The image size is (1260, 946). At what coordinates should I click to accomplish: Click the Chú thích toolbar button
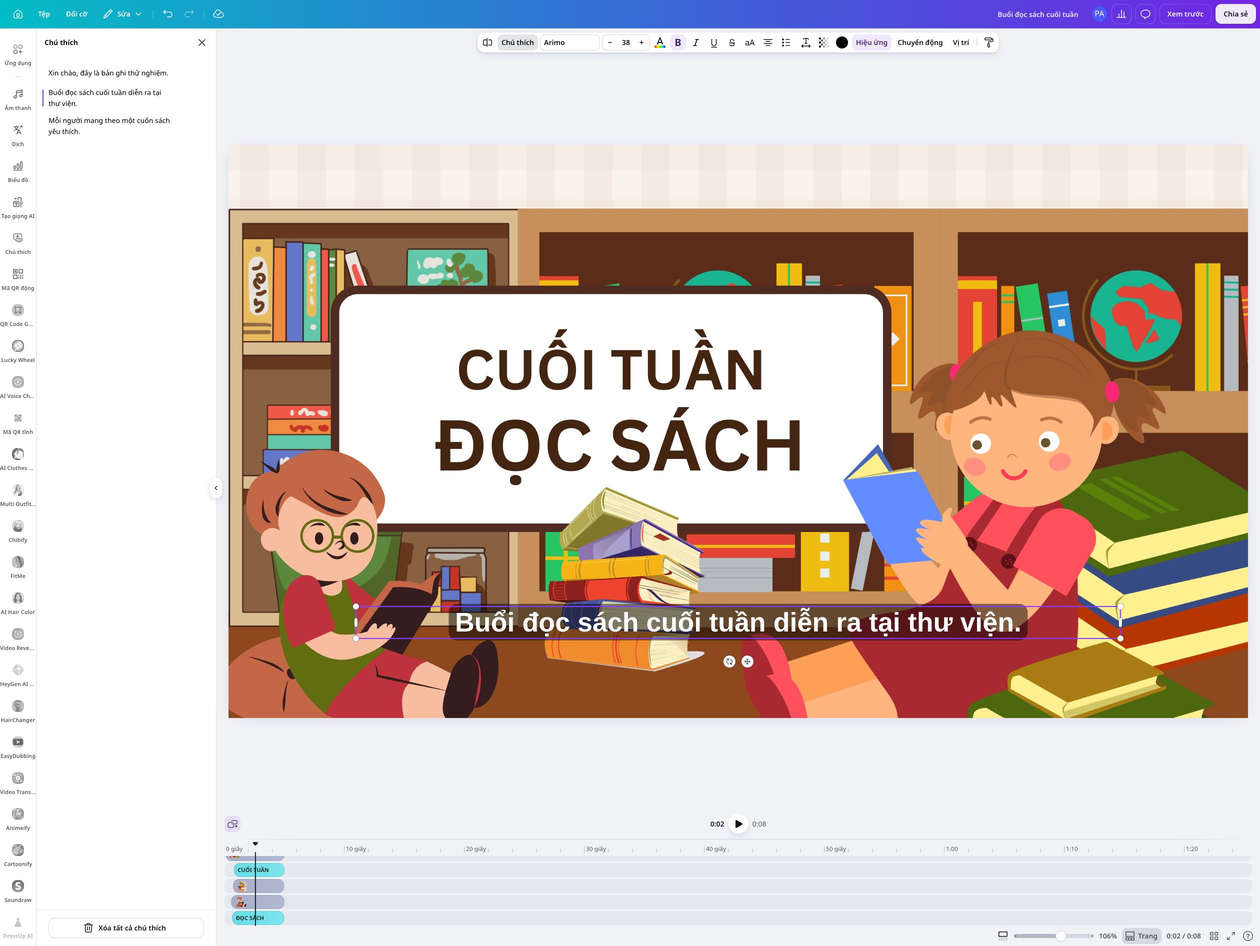point(517,43)
